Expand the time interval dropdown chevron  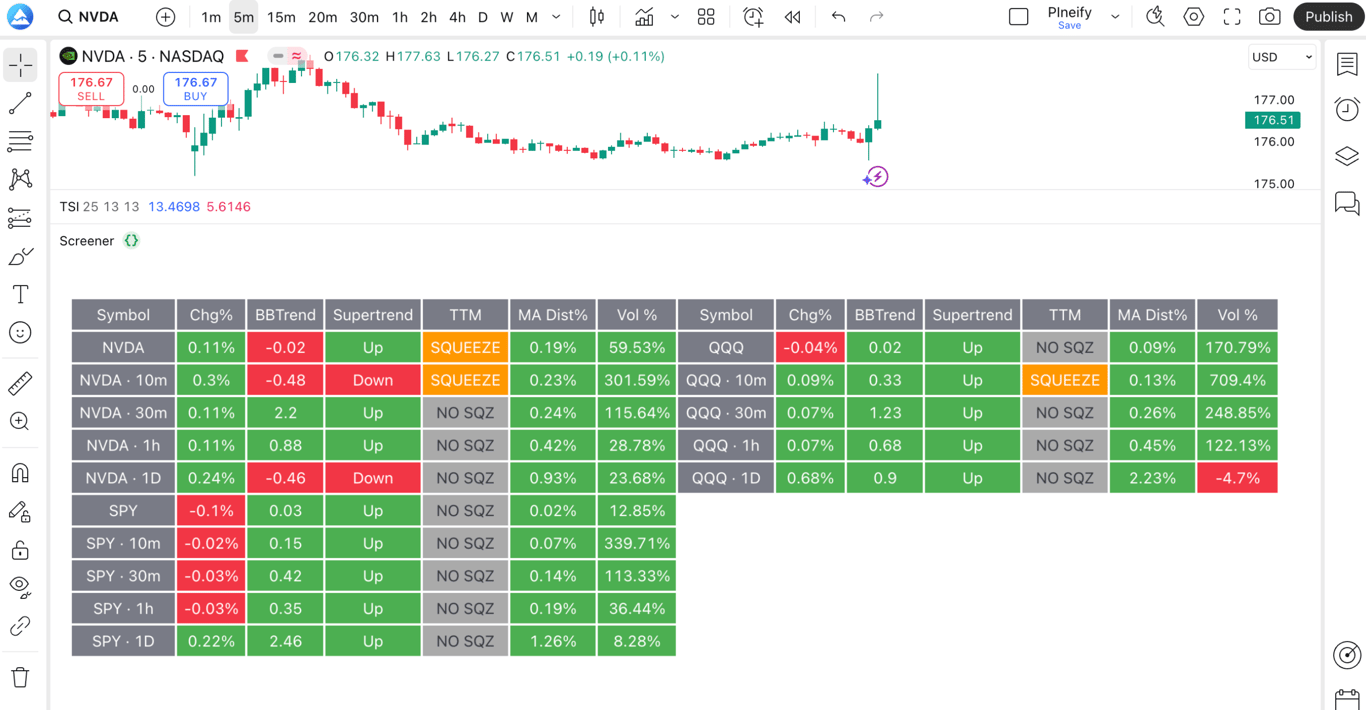point(557,17)
